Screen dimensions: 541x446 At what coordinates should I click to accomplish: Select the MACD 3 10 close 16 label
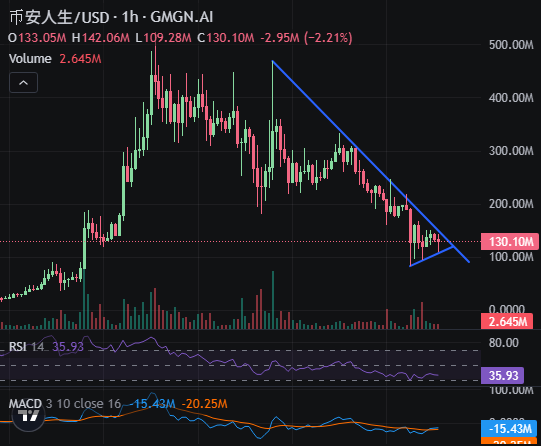pyautogui.click(x=65, y=404)
